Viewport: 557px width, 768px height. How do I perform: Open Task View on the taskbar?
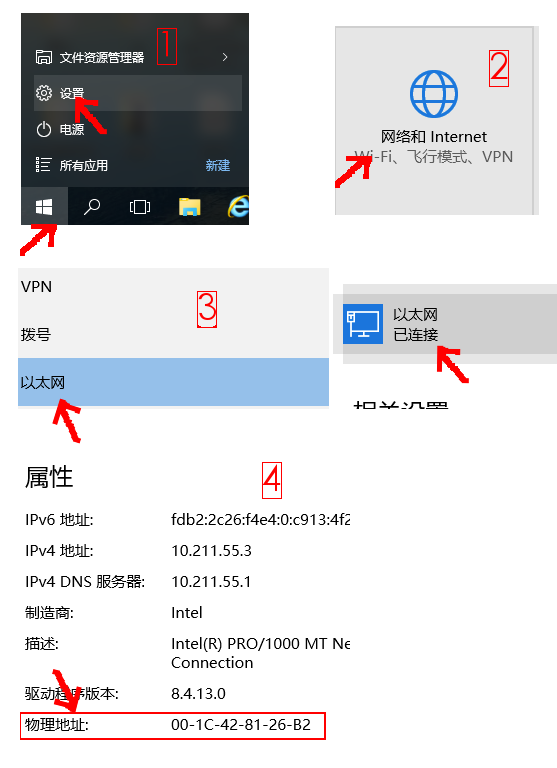(140, 207)
